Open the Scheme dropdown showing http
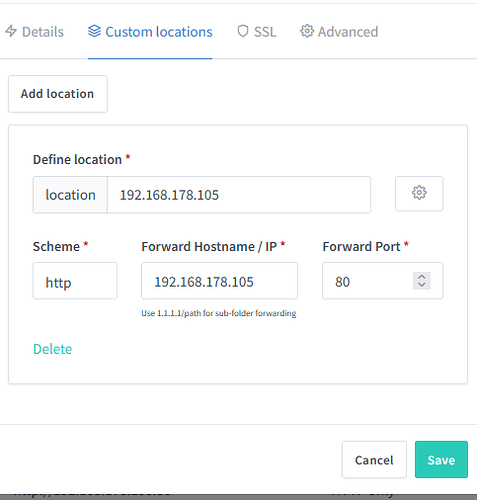The width and height of the screenshot is (477, 500). point(75,281)
